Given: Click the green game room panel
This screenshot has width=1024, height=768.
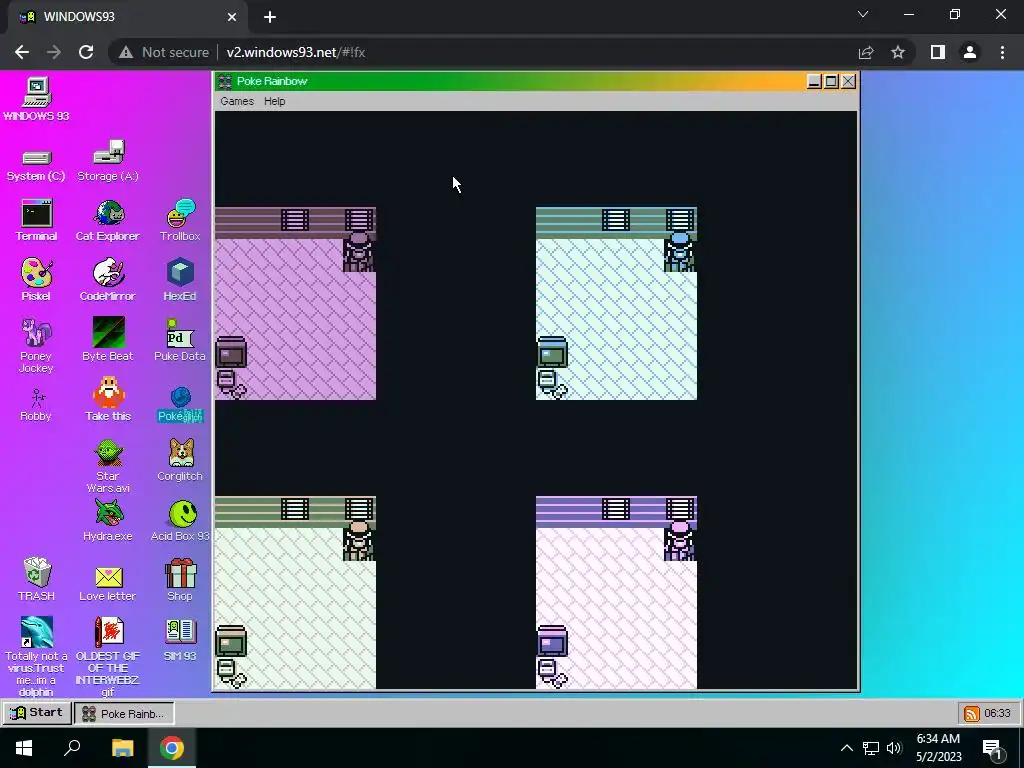Looking at the screenshot, I should 295,593.
